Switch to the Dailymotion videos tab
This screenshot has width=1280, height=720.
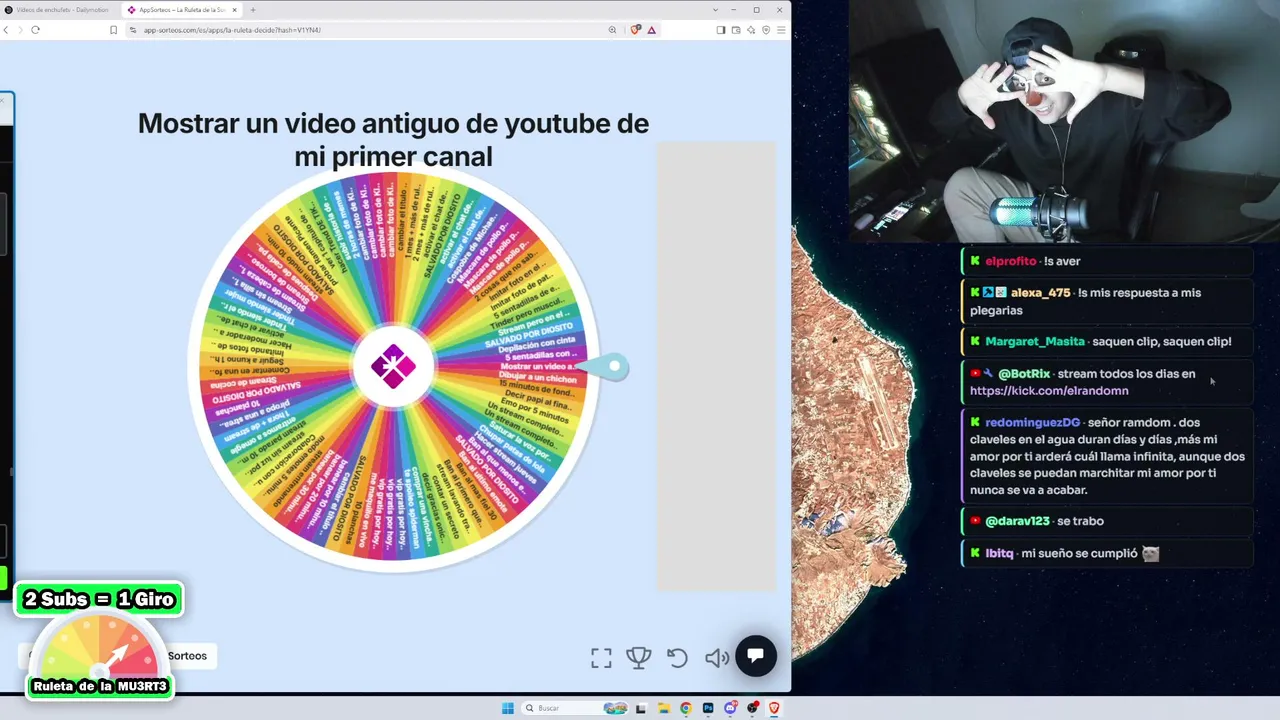click(x=60, y=9)
